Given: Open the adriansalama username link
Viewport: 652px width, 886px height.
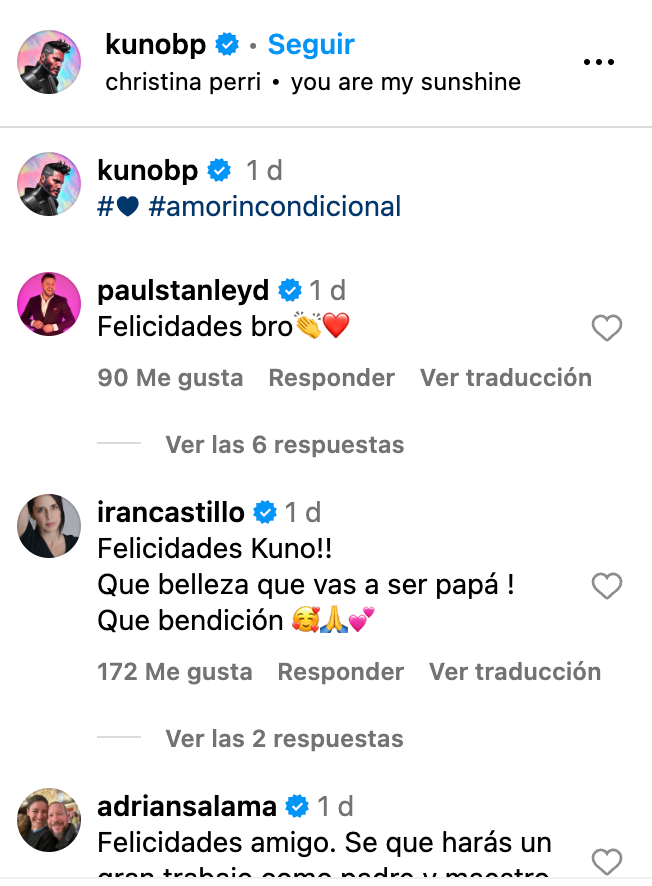Looking at the screenshot, I should [x=188, y=806].
